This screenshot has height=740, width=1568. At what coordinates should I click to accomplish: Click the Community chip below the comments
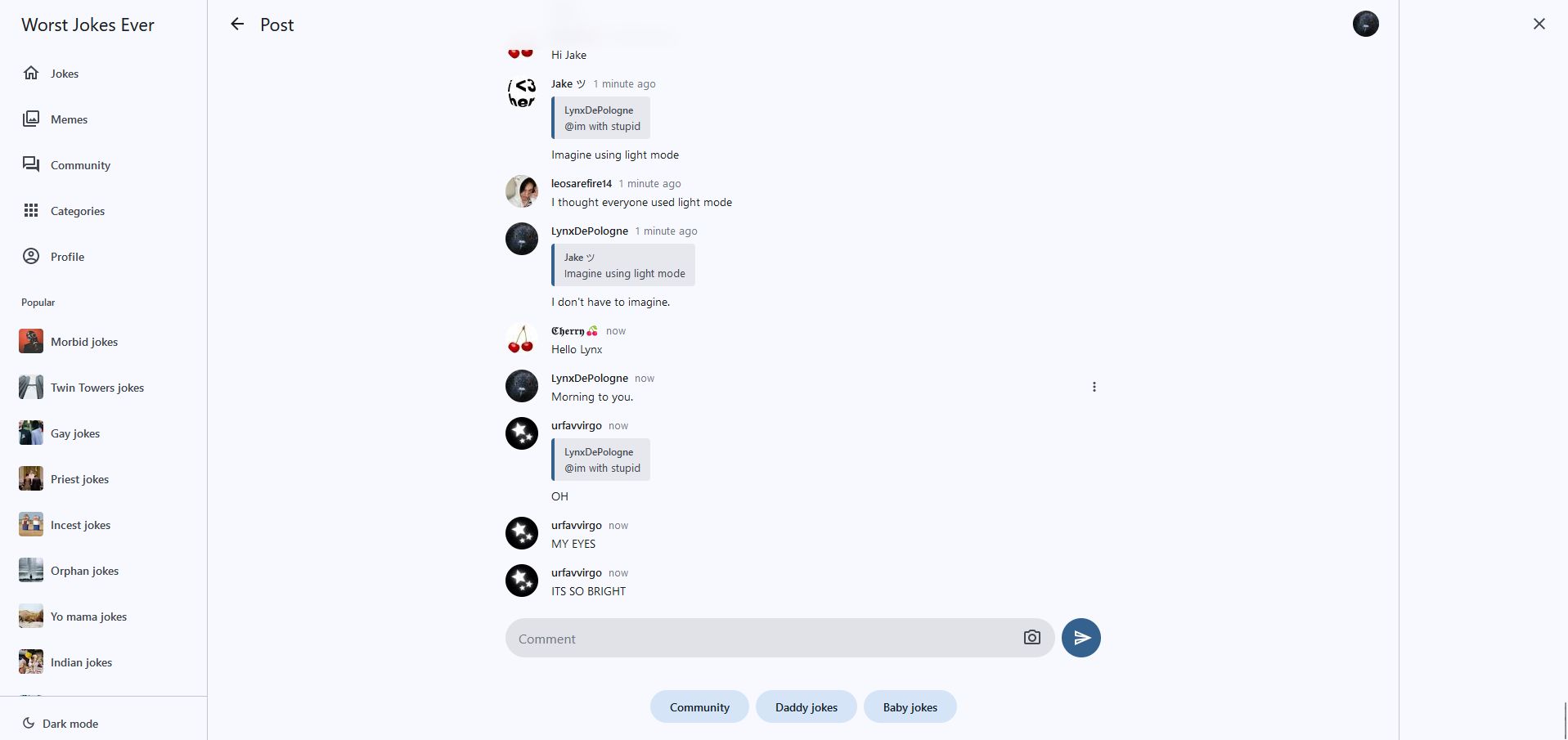tap(699, 707)
